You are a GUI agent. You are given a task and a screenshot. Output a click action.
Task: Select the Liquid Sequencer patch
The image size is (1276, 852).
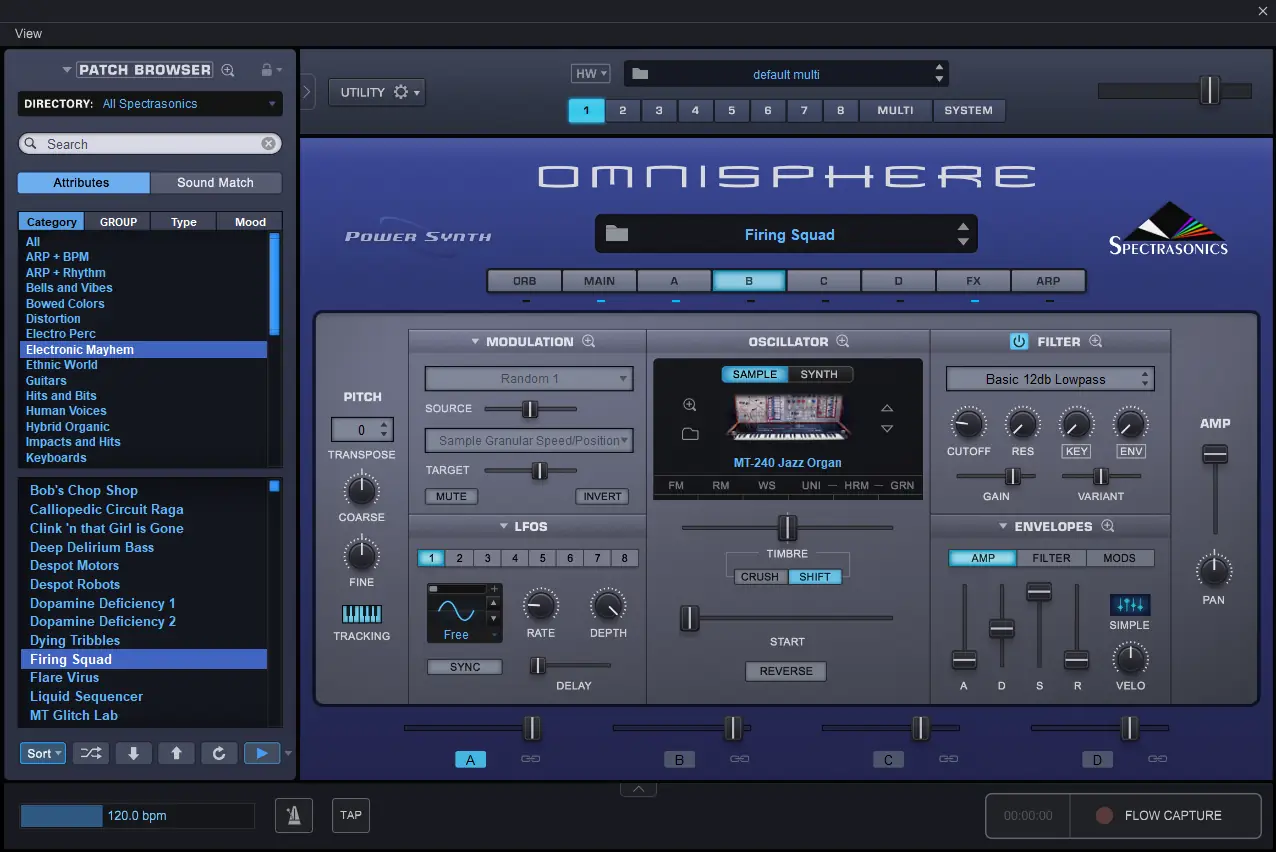coord(86,696)
